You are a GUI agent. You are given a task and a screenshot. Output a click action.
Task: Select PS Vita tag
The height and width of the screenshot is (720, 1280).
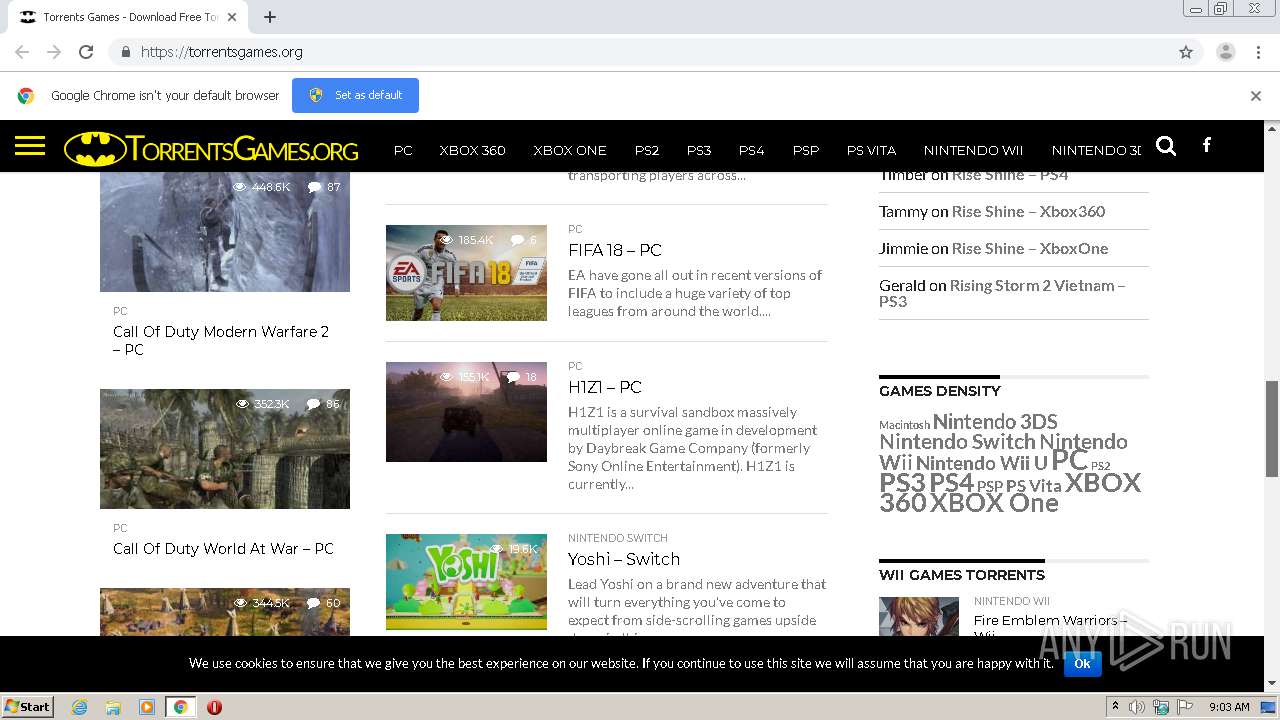click(x=1033, y=486)
